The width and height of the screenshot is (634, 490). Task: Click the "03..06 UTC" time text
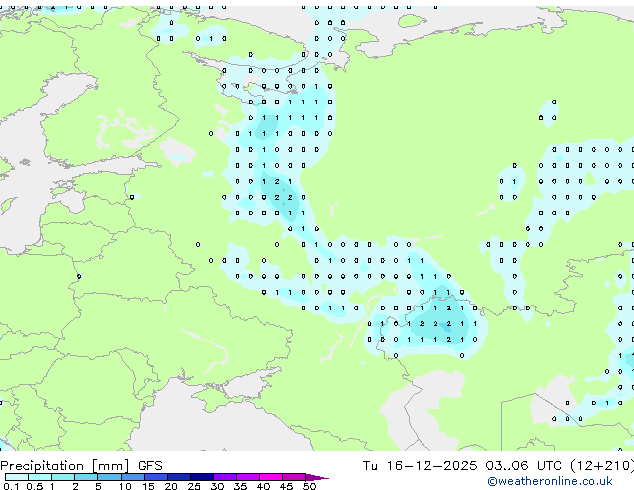524,466
